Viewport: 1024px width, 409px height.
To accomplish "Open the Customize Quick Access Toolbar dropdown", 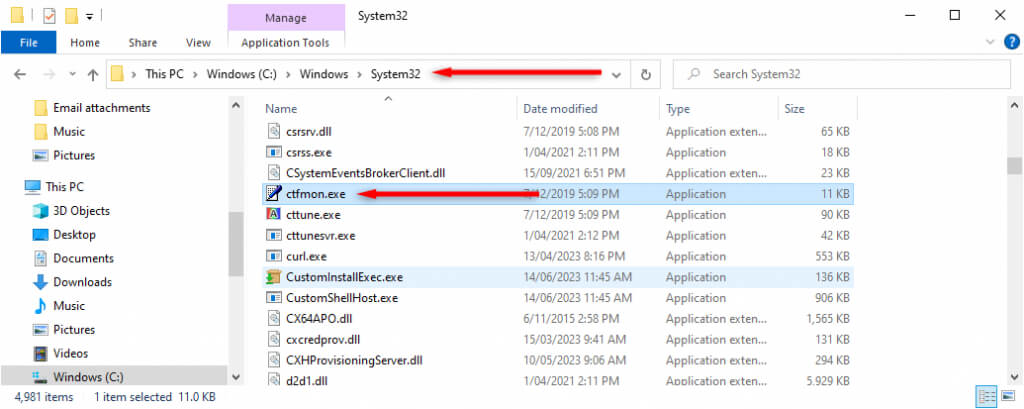I will pos(90,17).
